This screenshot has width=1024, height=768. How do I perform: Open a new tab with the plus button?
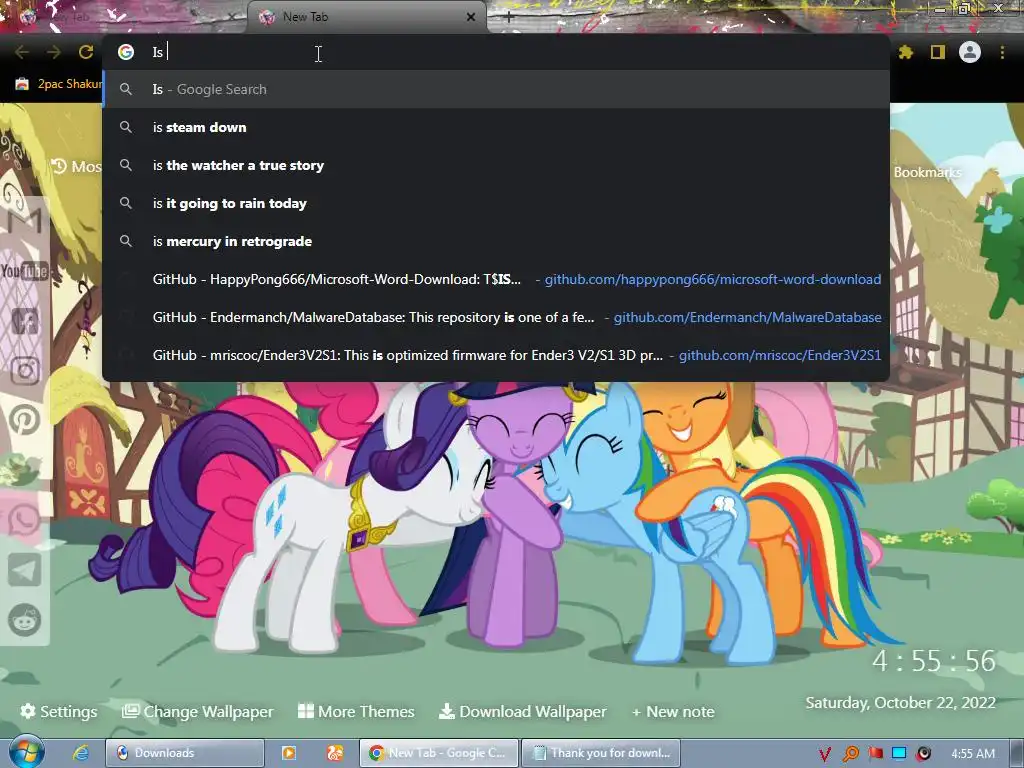pos(509,17)
